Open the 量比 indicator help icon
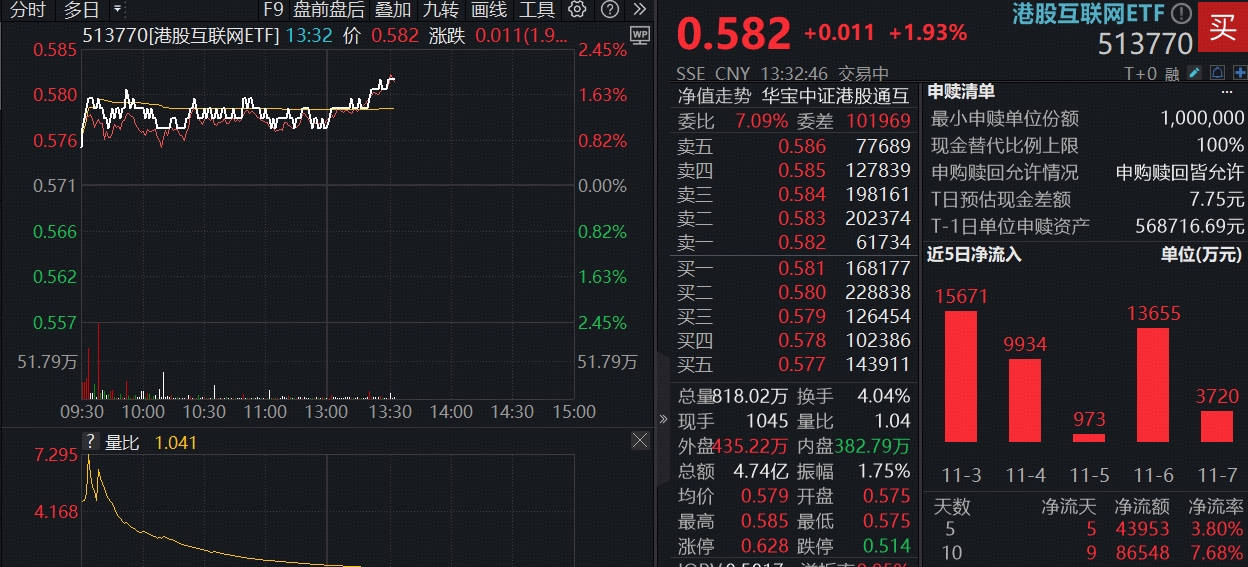This screenshot has width=1248, height=567. pos(90,442)
